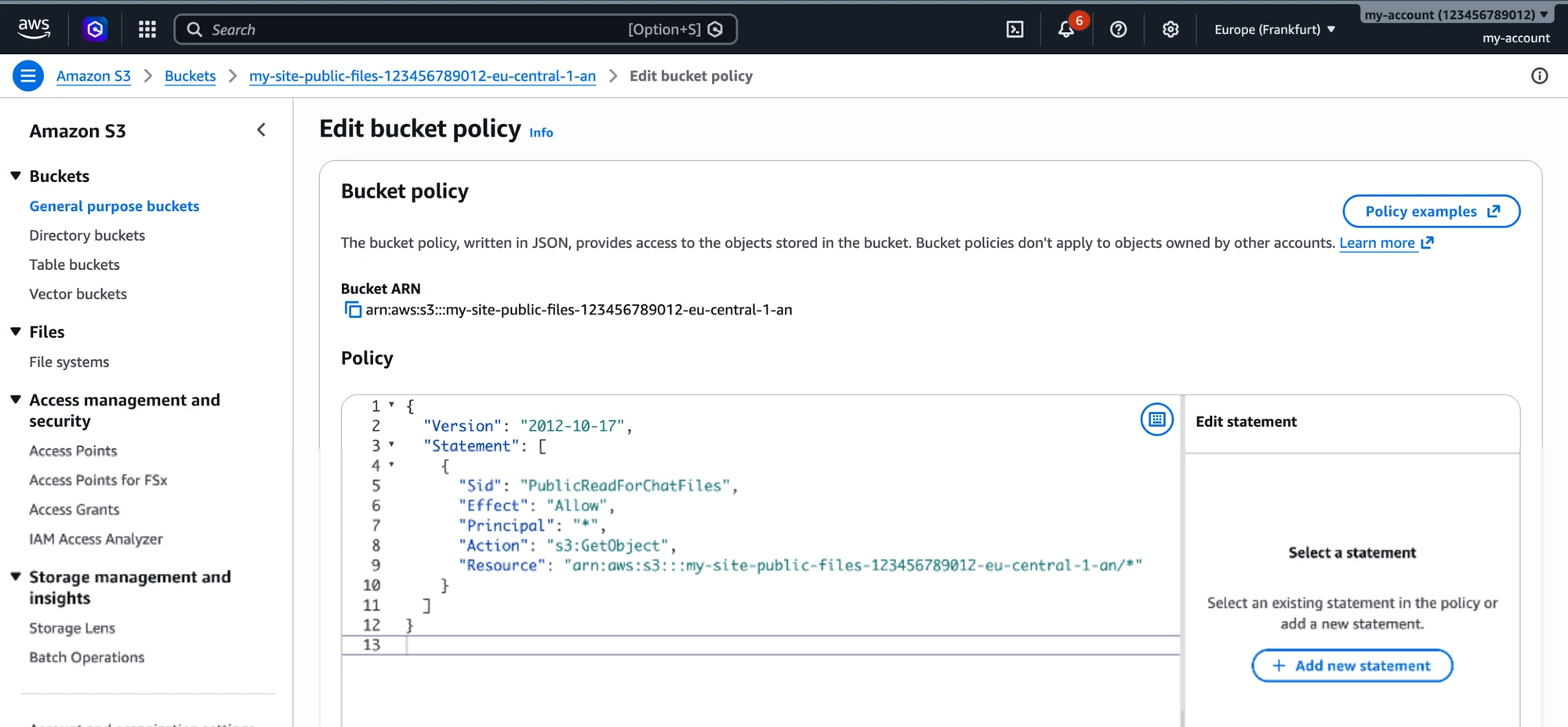1568x727 pixels.
Task: Open the Amazon Q purple hexagon icon
Action: point(95,29)
